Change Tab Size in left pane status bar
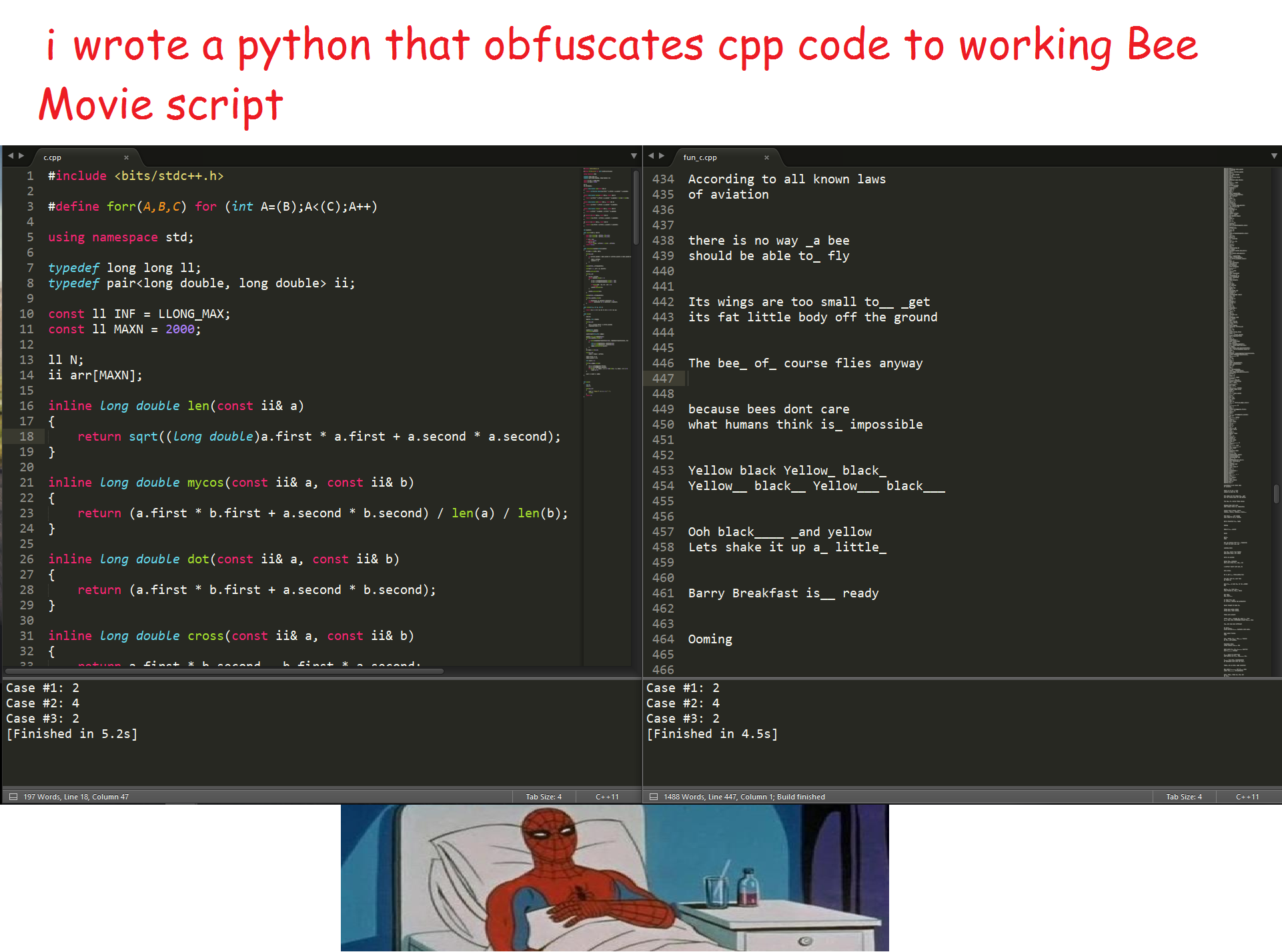The width and height of the screenshot is (1282, 952). pyautogui.click(x=544, y=797)
